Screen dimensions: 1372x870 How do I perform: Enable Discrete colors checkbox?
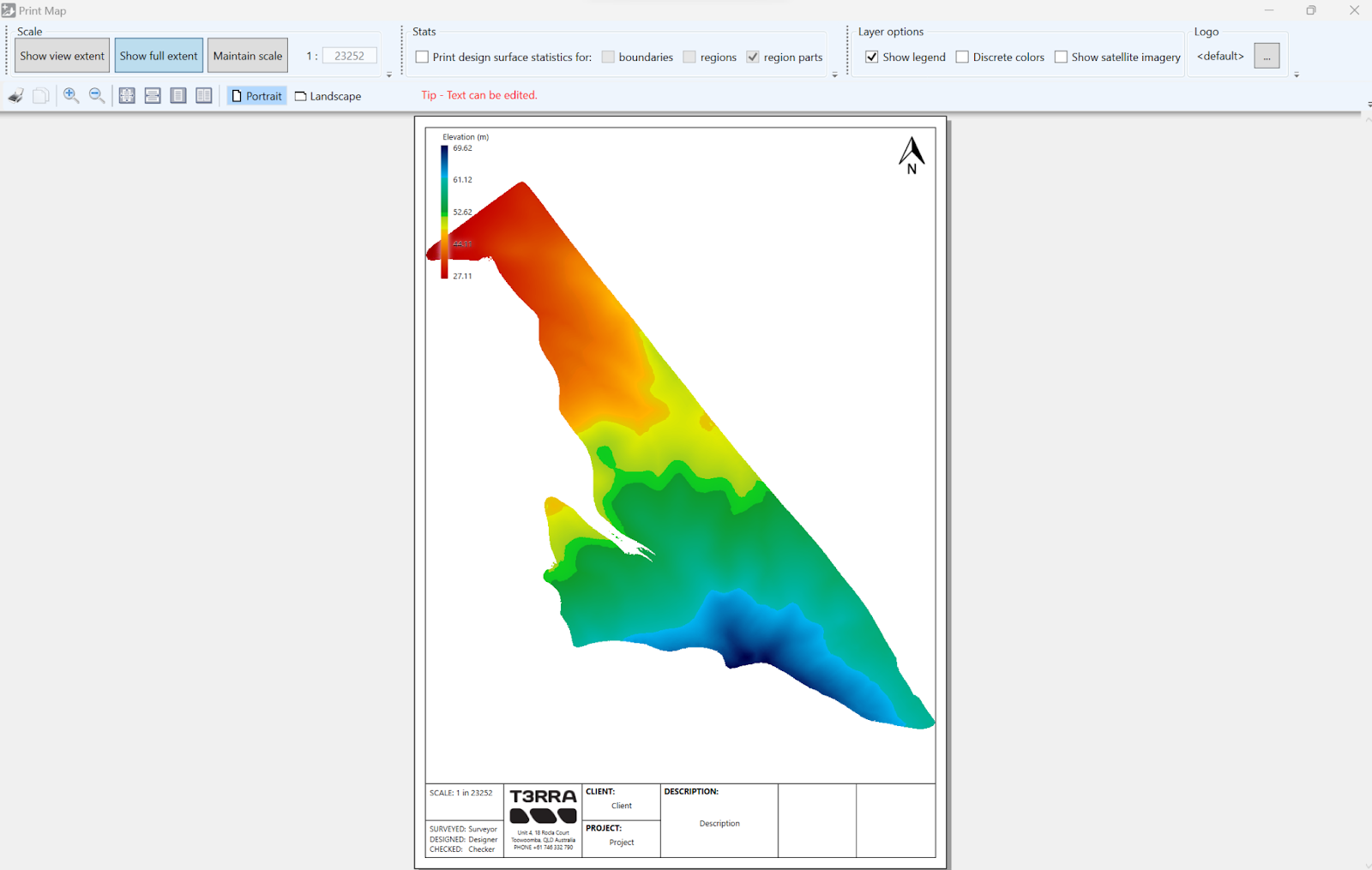[x=962, y=57]
